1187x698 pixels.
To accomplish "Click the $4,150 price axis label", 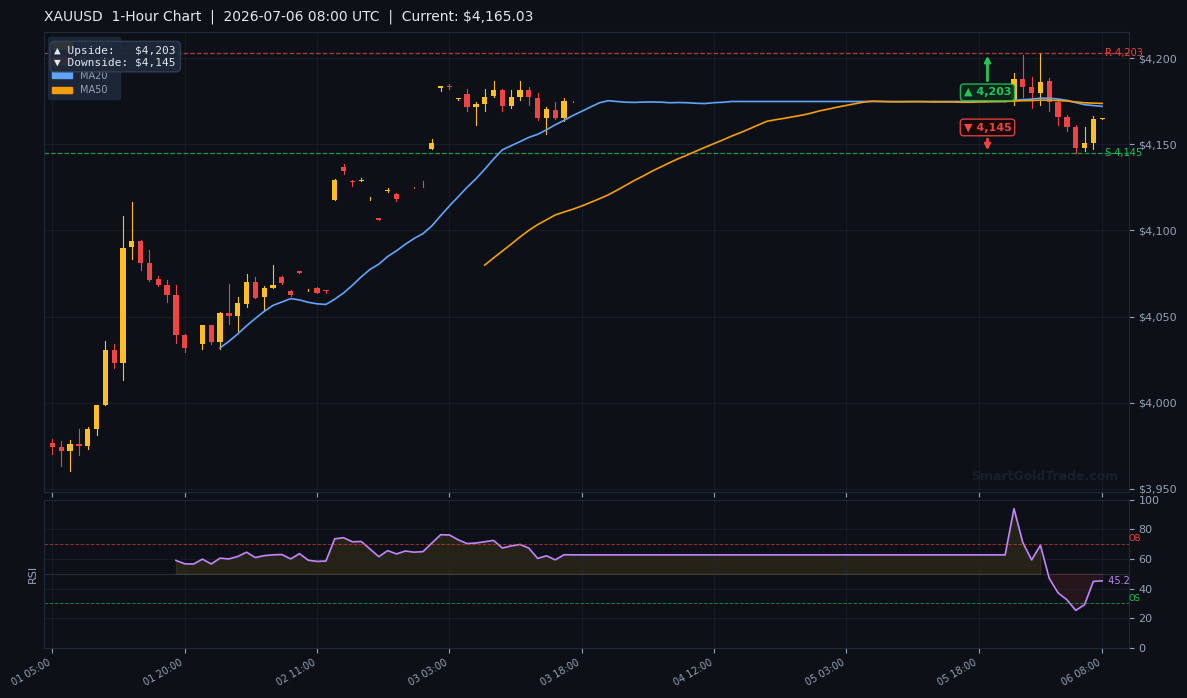I will tap(1157, 145).
